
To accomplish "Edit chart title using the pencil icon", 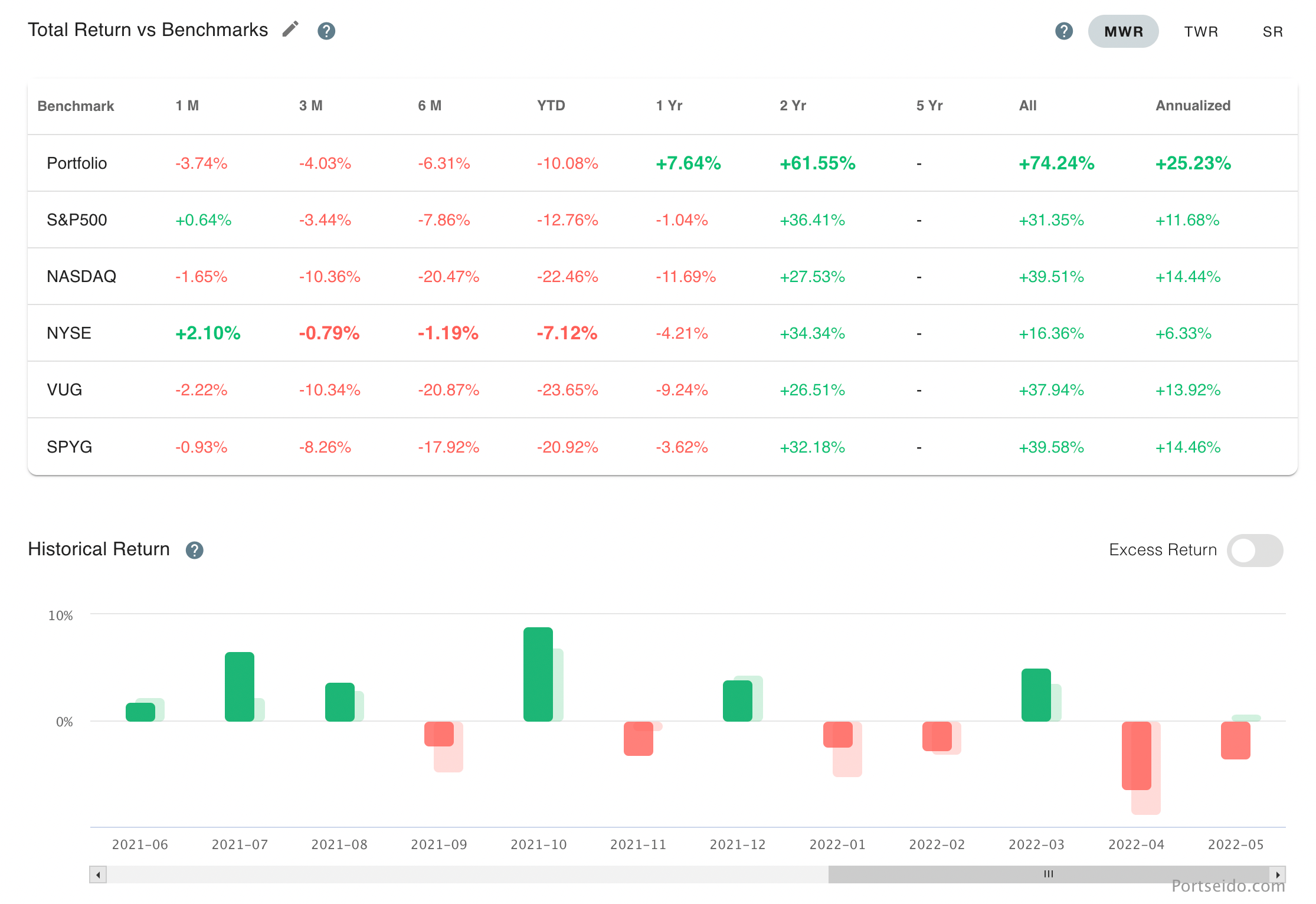I will 290,28.
